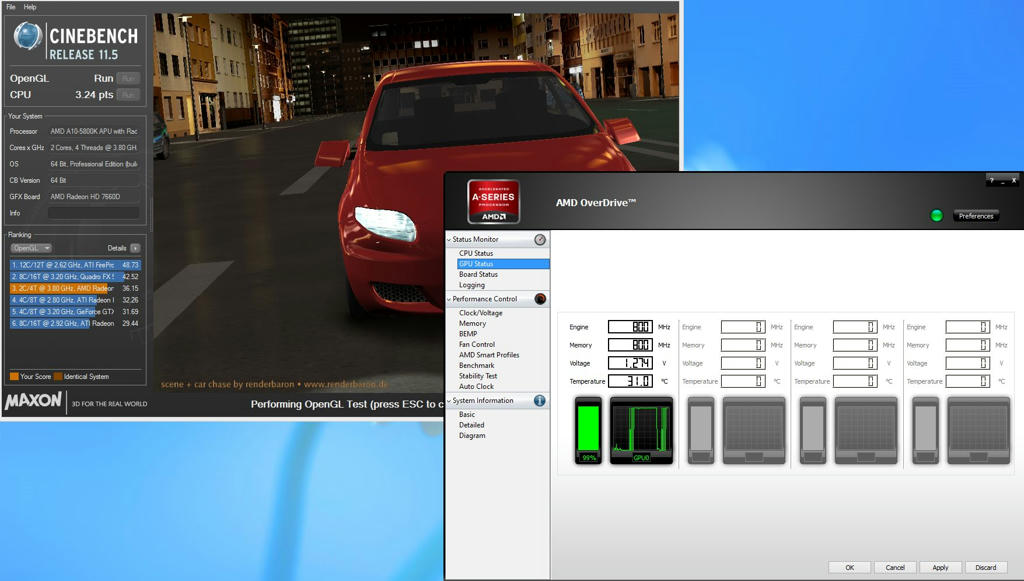Image resolution: width=1024 pixels, height=581 pixels.
Task: Click Apply in AMD OverDrive
Action: (x=940, y=567)
